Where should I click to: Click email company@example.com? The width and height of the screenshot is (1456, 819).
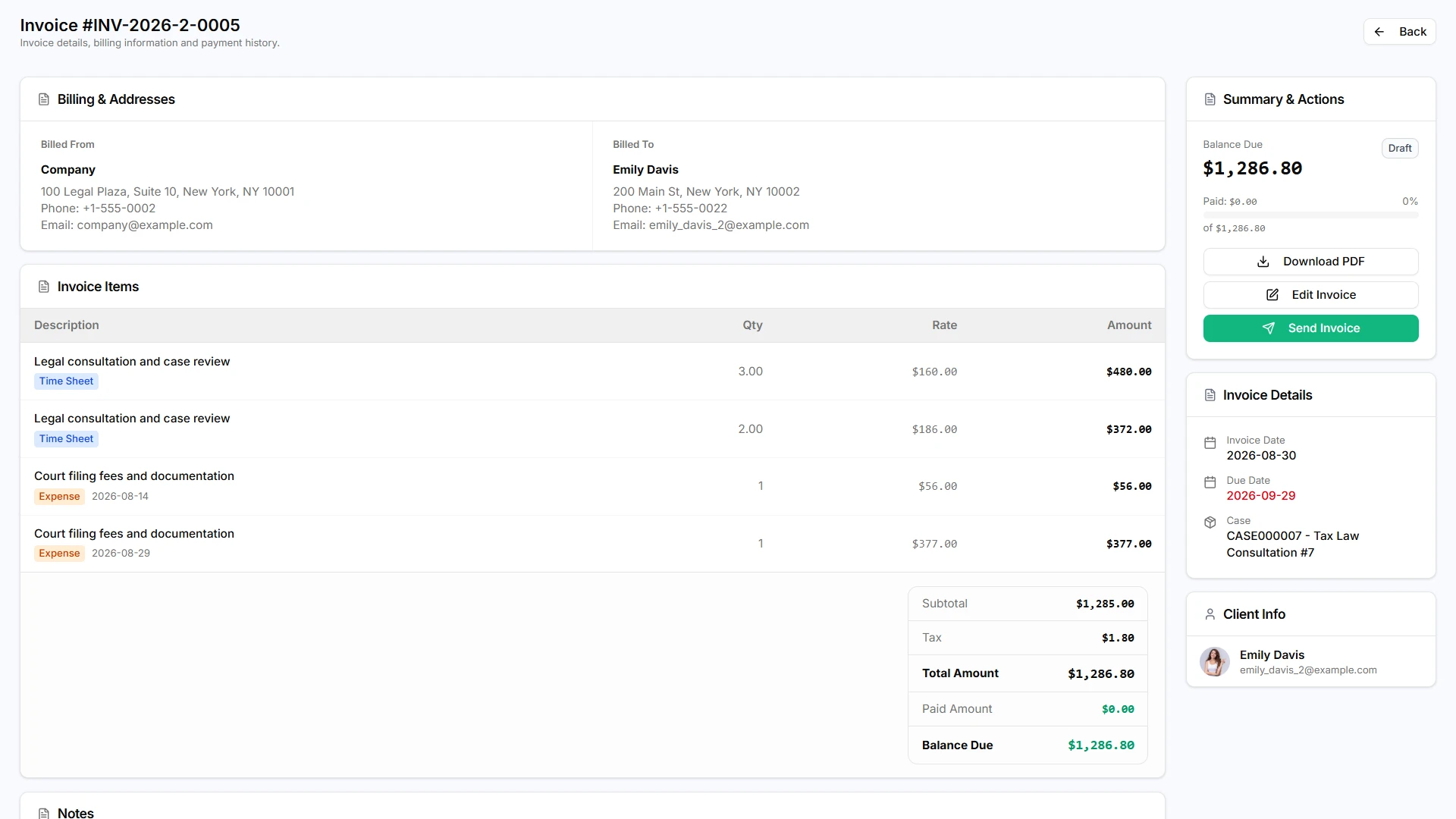pyautogui.click(x=145, y=225)
